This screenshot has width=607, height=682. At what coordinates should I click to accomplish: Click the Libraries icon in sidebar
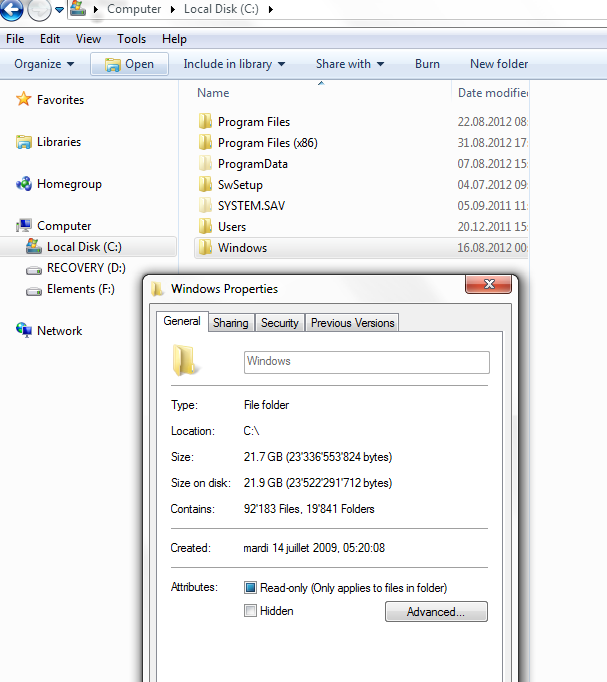[x=23, y=142]
